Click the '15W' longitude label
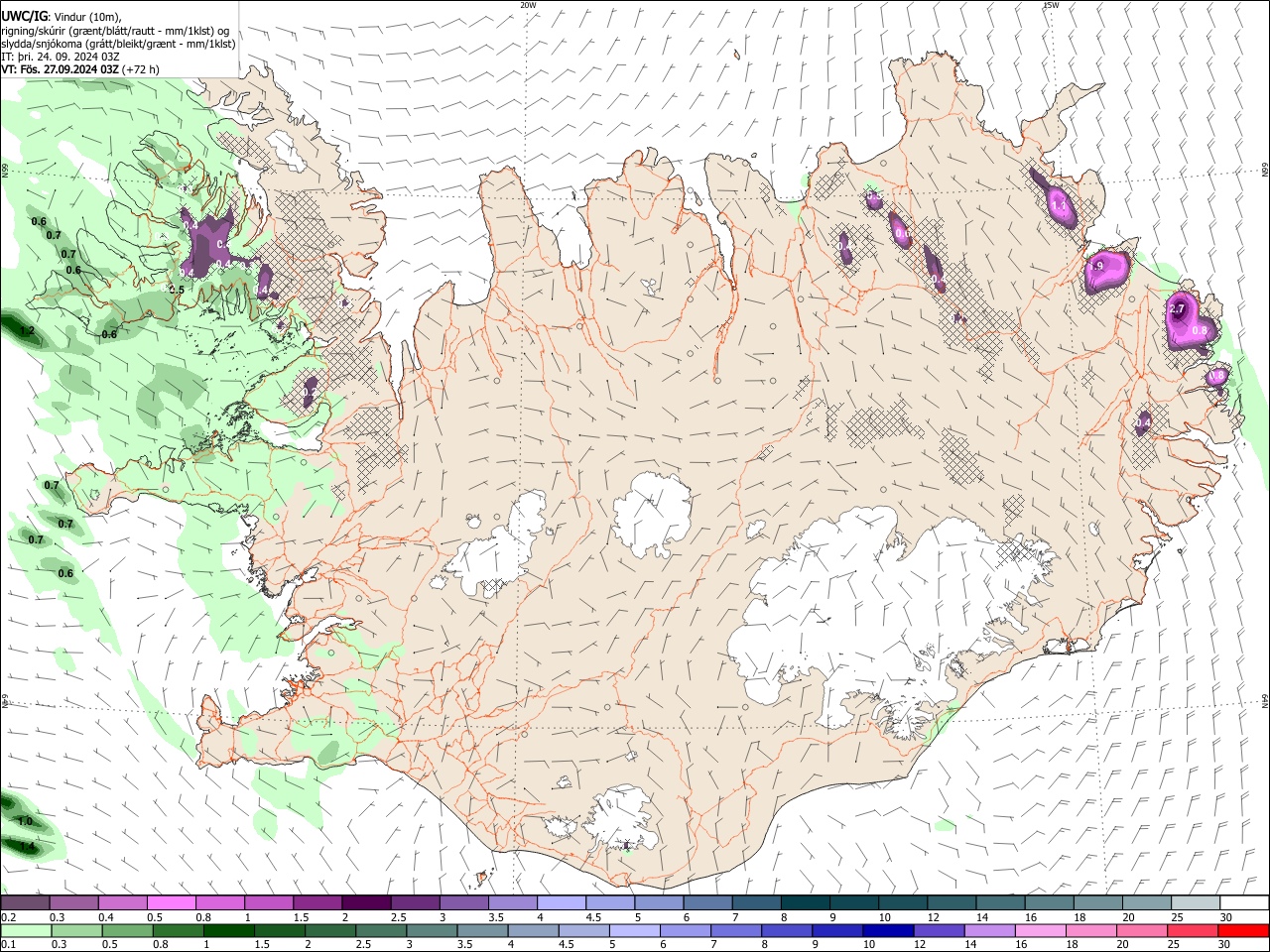The image size is (1270, 952). (1050, 5)
